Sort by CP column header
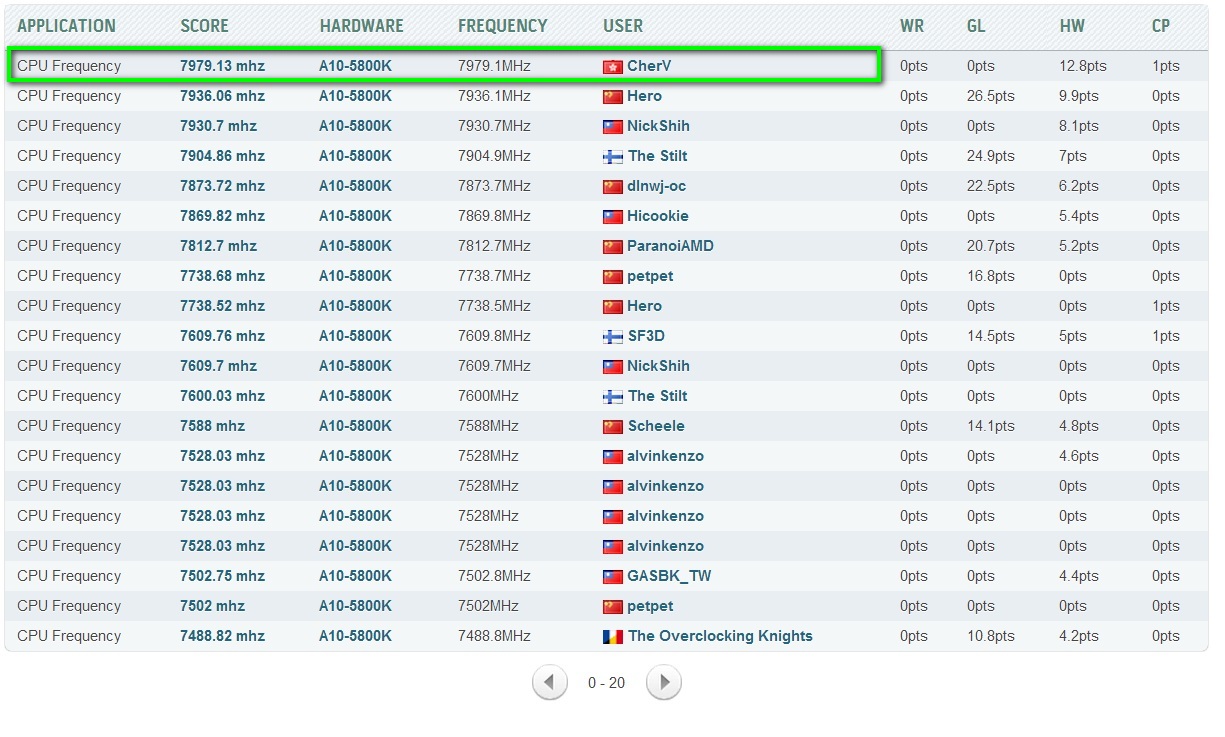 tap(1161, 26)
